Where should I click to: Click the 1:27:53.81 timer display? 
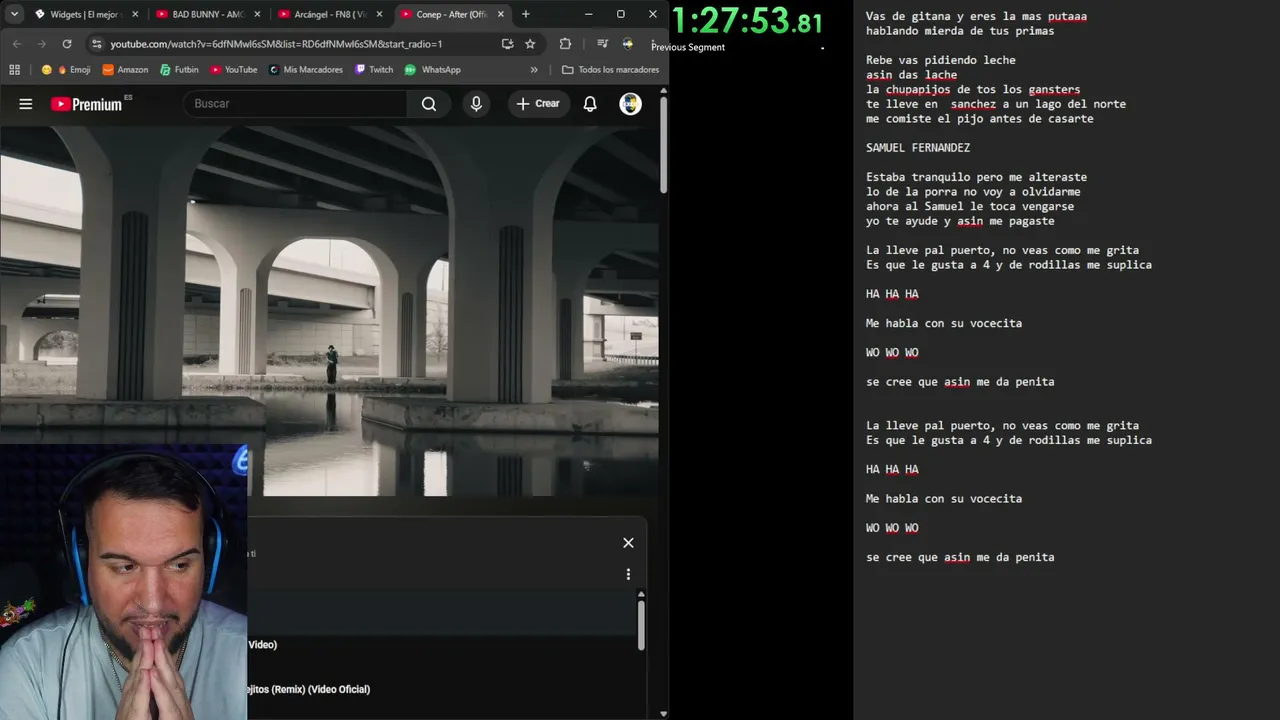748,21
